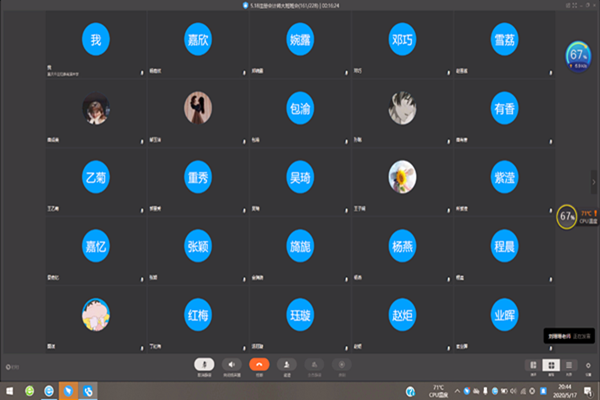
Task: Click the 邓巧 participant avatar
Action: pyautogui.click(x=403, y=40)
